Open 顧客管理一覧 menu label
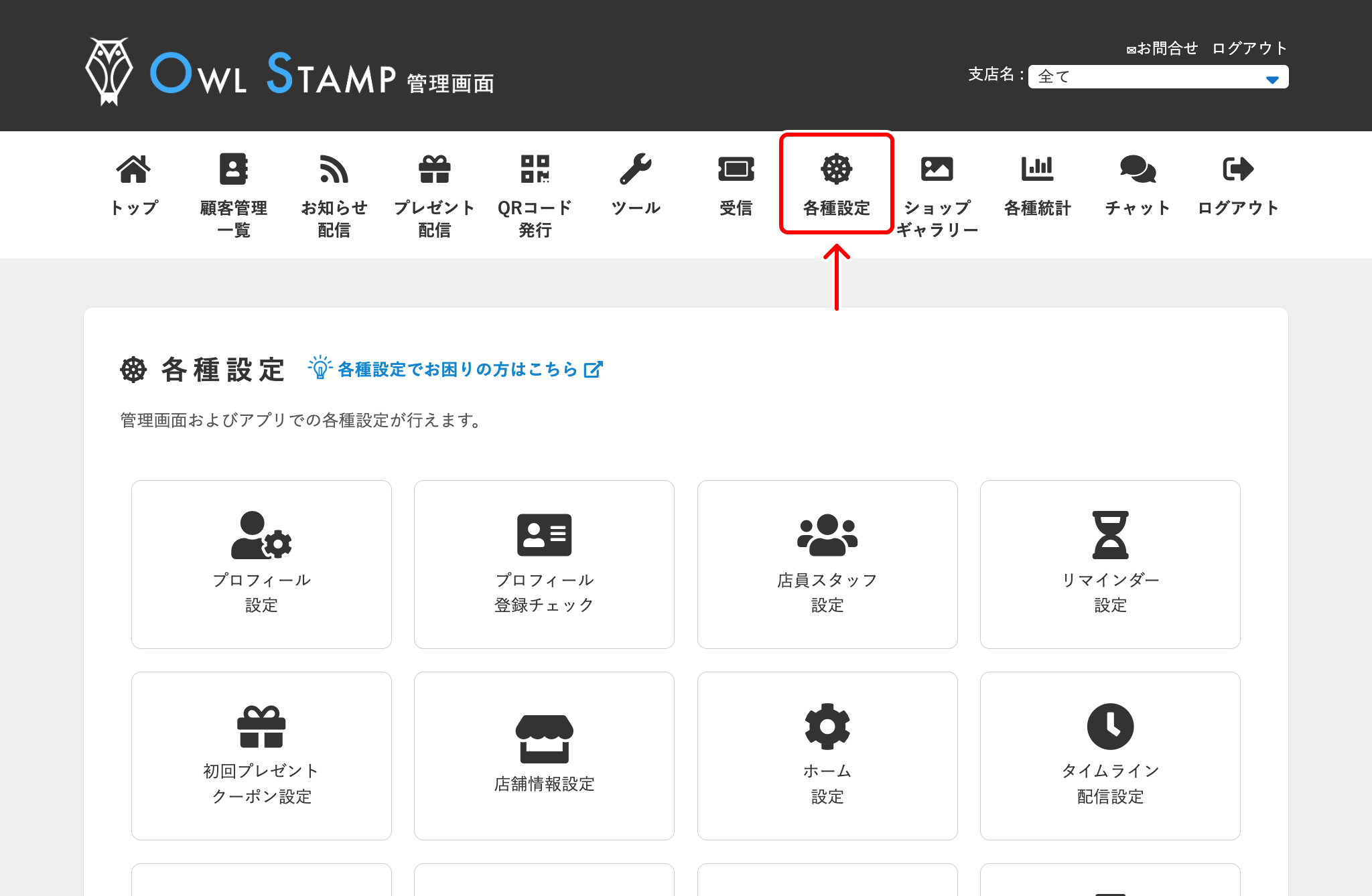Image resolution: width=1372 pixels, height=896 pixels. click(234, 219)
